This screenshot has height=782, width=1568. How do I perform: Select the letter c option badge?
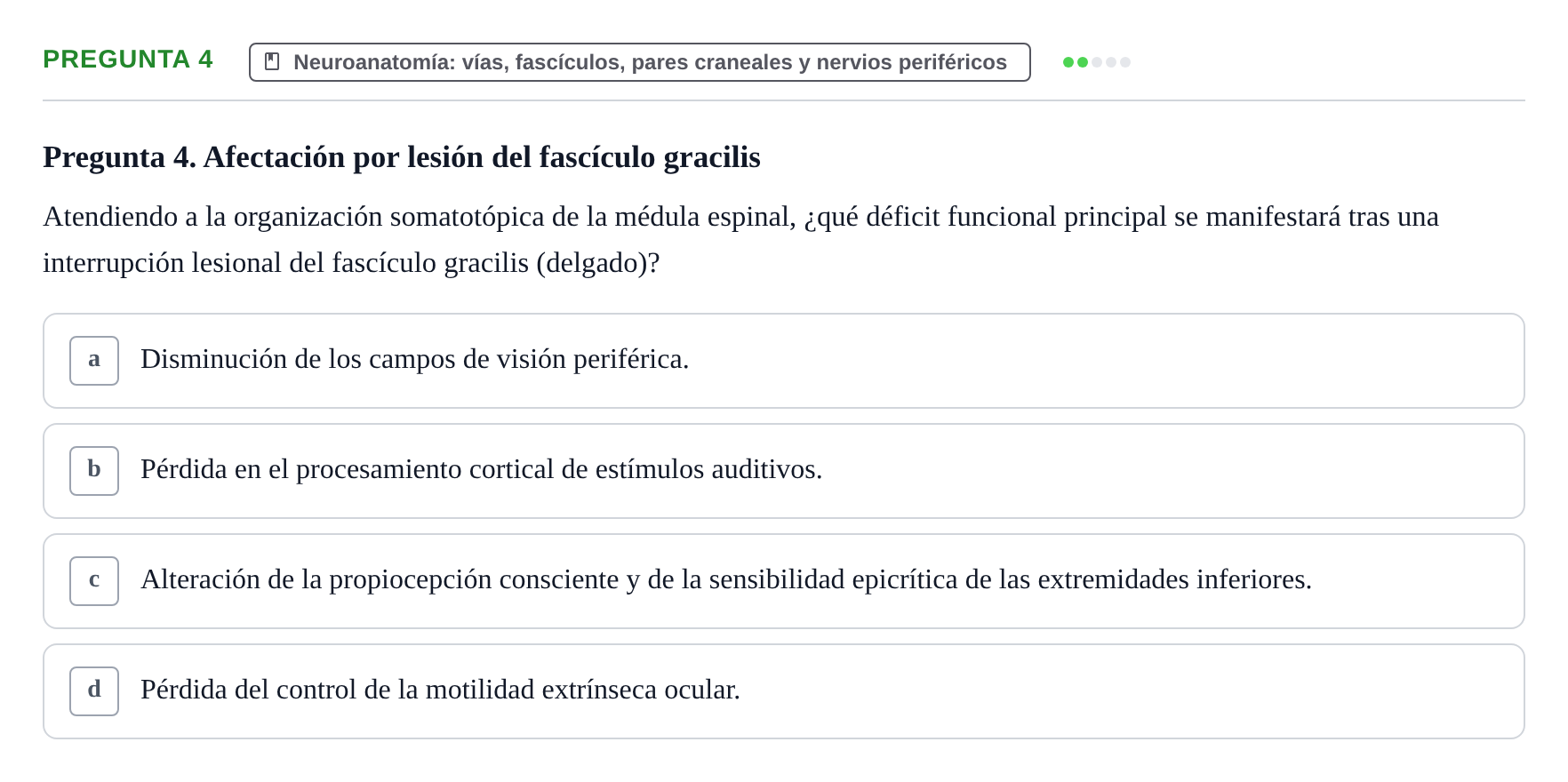tap(94, 581)
